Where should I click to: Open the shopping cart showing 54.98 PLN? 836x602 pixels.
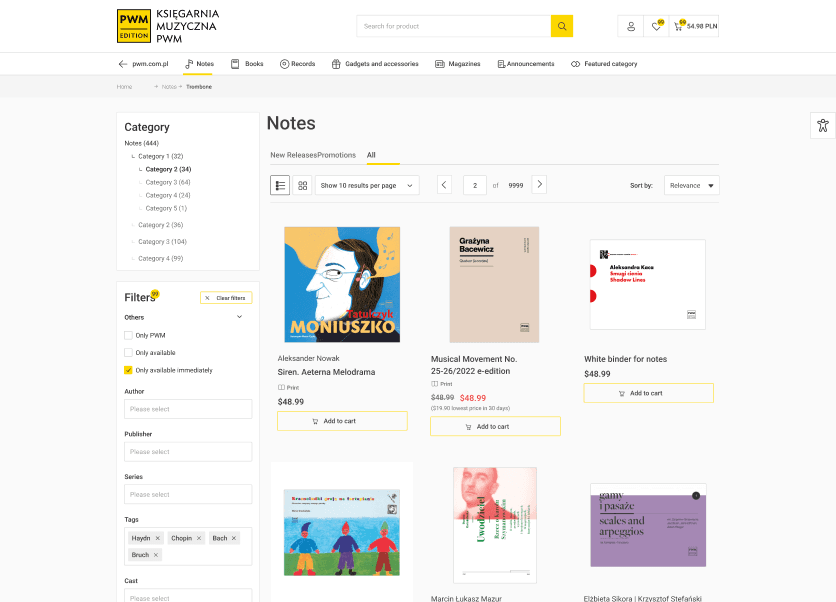(x=695, y=26)
